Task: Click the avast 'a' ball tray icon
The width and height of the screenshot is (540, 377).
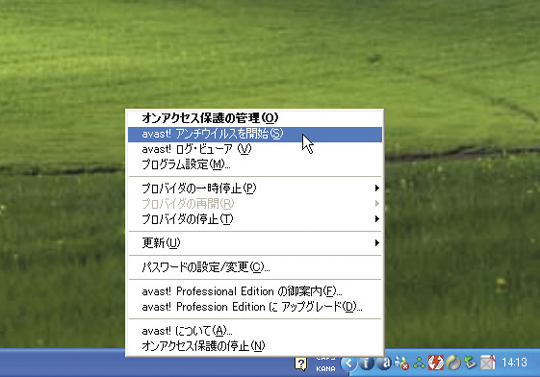Action: coord(384,363)
